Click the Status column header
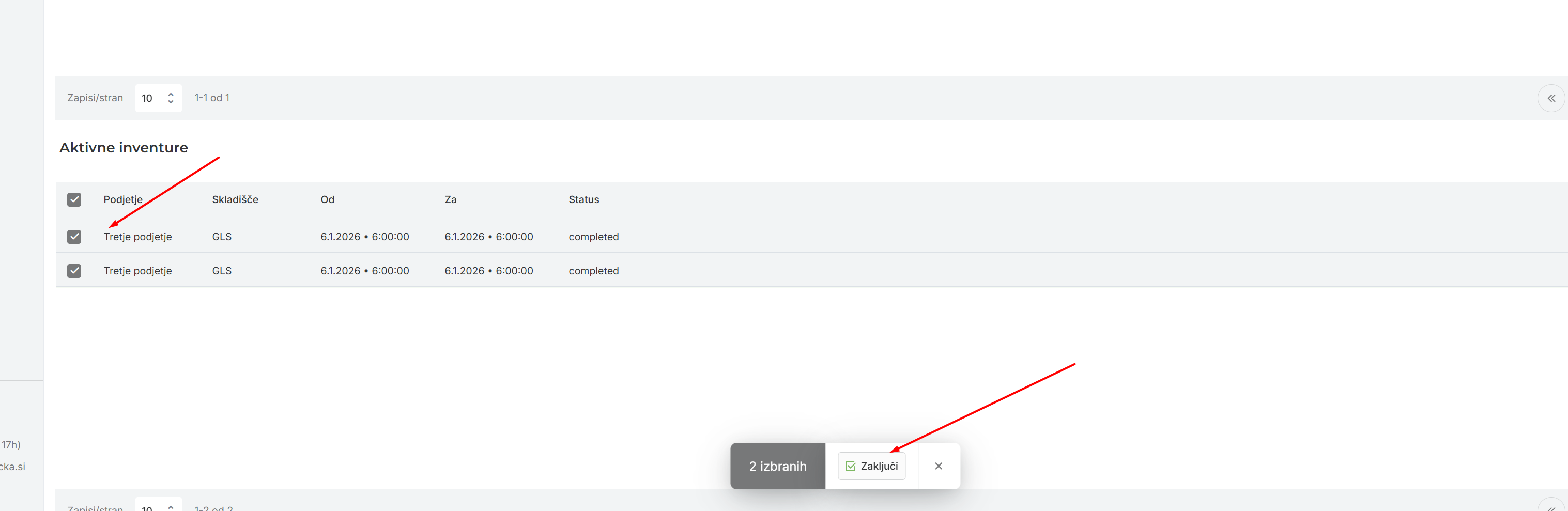1568x511 pixels. pos(583,199)
